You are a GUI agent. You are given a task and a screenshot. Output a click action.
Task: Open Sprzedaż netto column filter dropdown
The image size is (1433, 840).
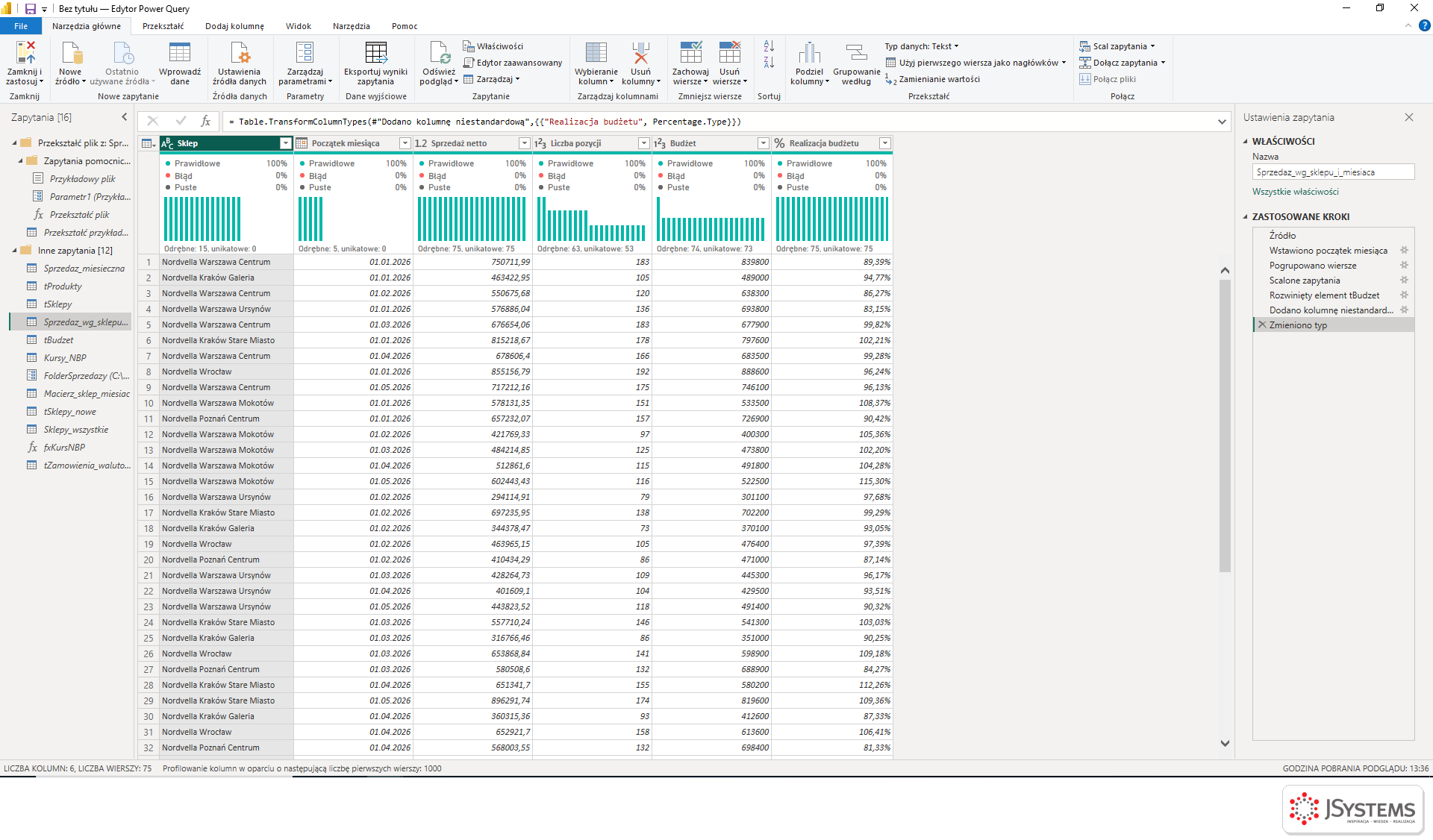click(525, 143)
